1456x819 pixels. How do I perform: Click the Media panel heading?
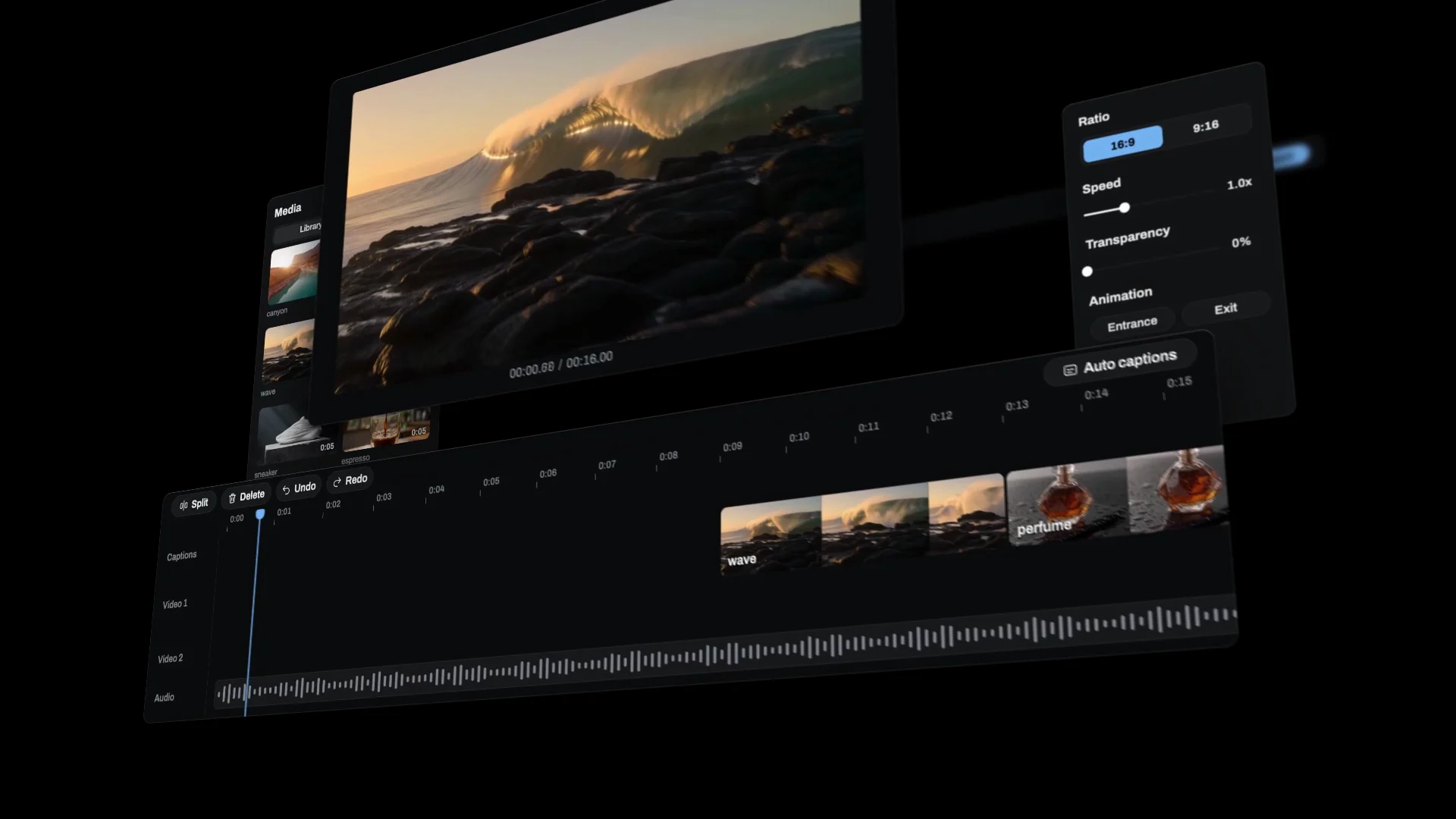pyautogui.click(x=288, y=210)
